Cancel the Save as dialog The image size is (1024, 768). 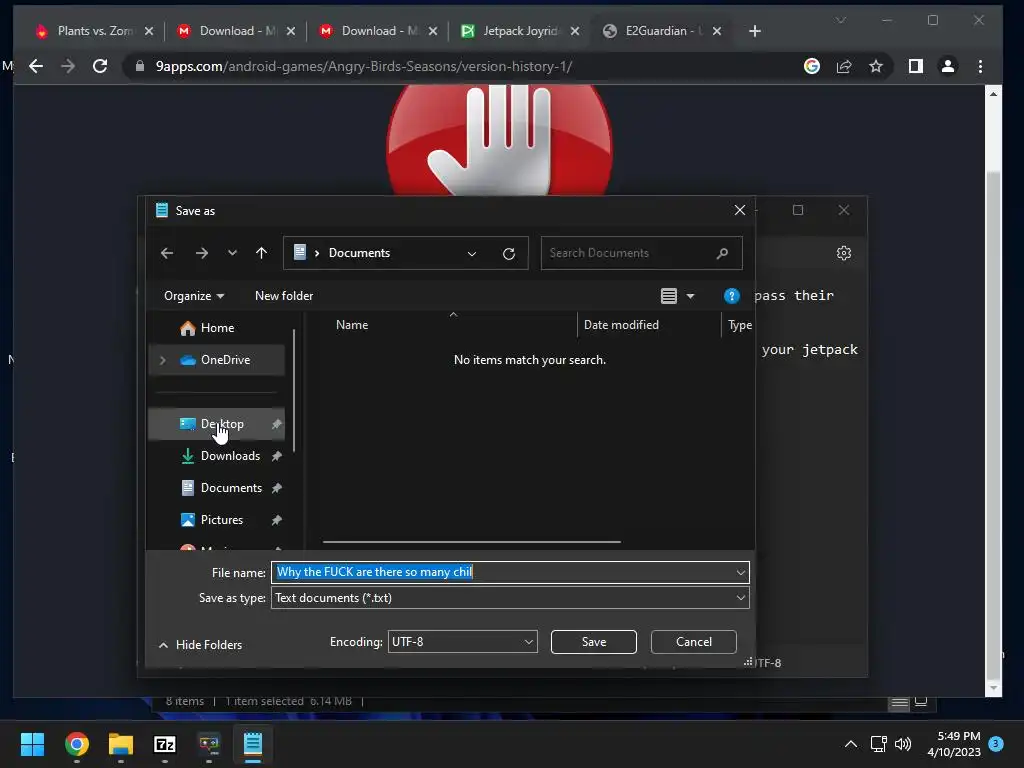694,642
